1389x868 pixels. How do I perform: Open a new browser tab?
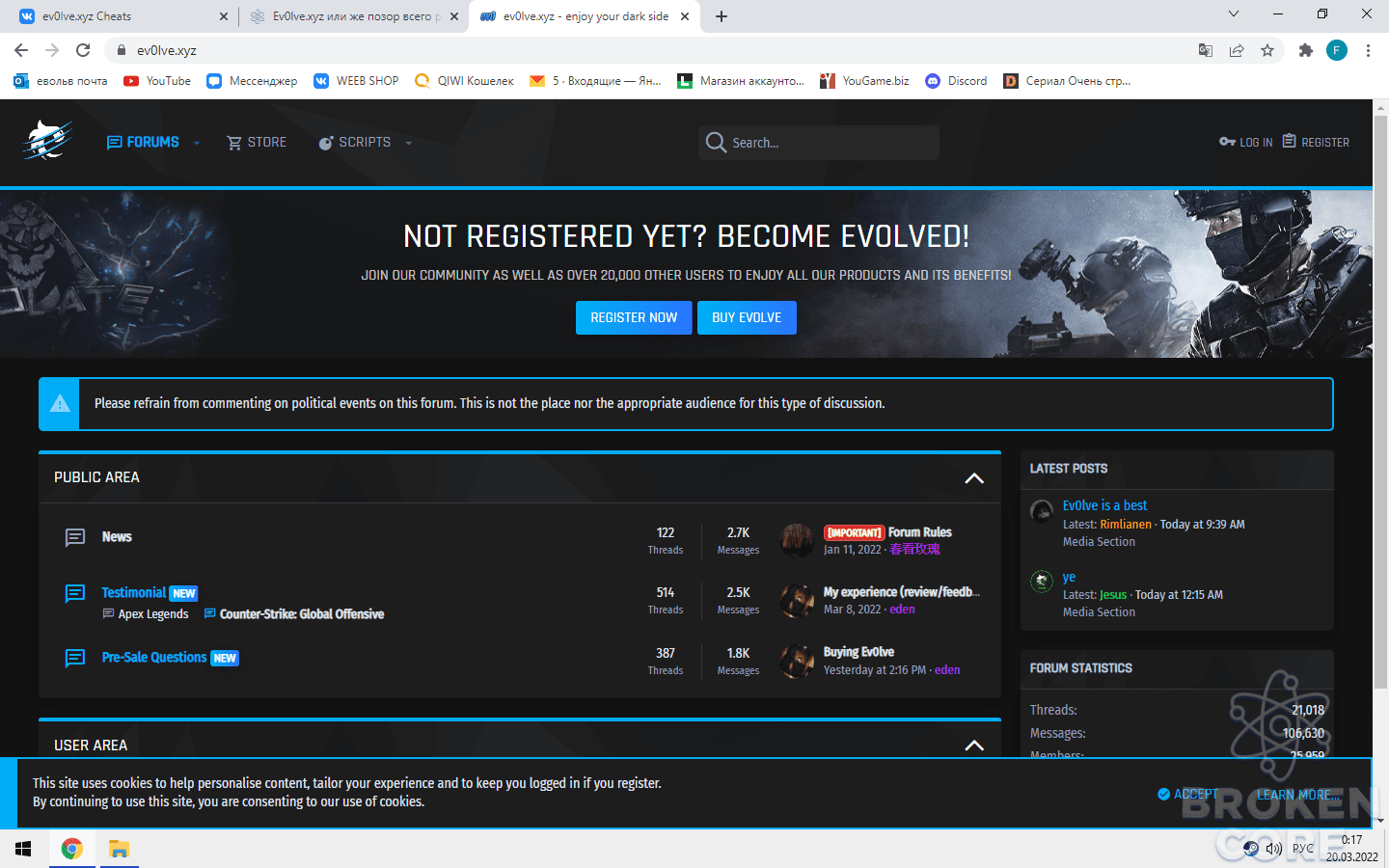tap(722, 16)
